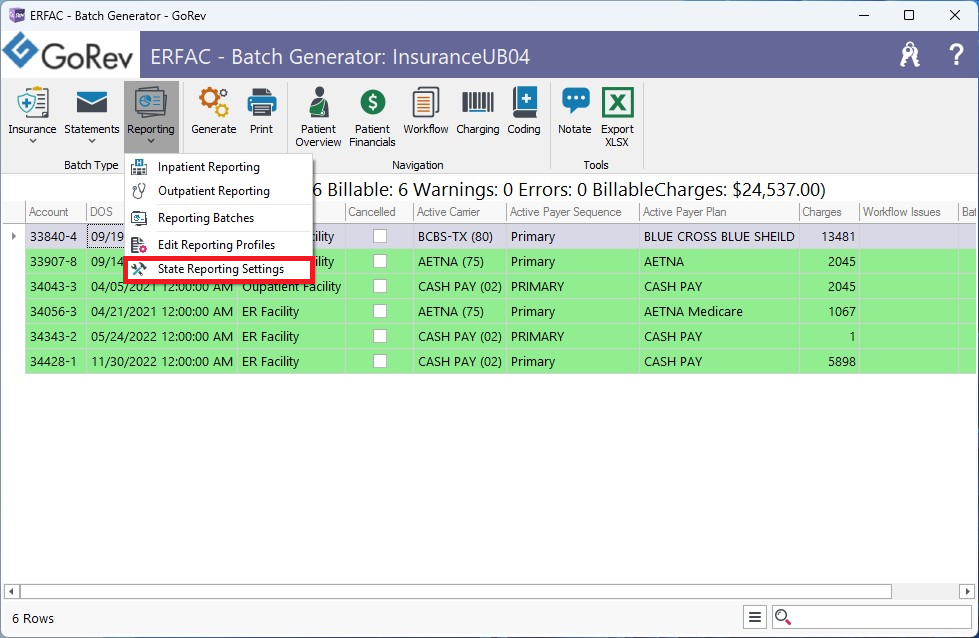Image resolution: width=979 pixels, height=638 pixels.
Task: Select Outpatient Reporting menu item
Action: pos(219,191)
